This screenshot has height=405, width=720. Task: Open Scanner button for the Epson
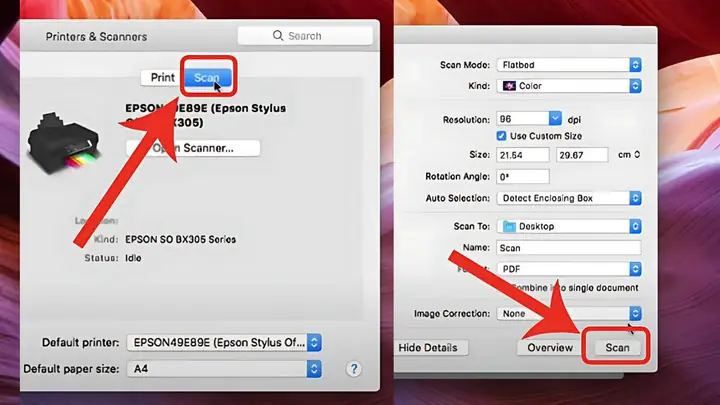click(x=193, y=148)
